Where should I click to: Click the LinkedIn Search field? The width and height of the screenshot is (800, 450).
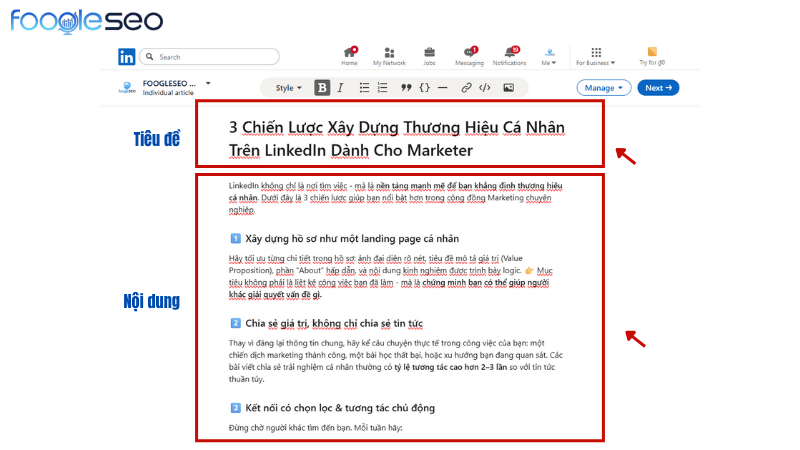[209, 57]
